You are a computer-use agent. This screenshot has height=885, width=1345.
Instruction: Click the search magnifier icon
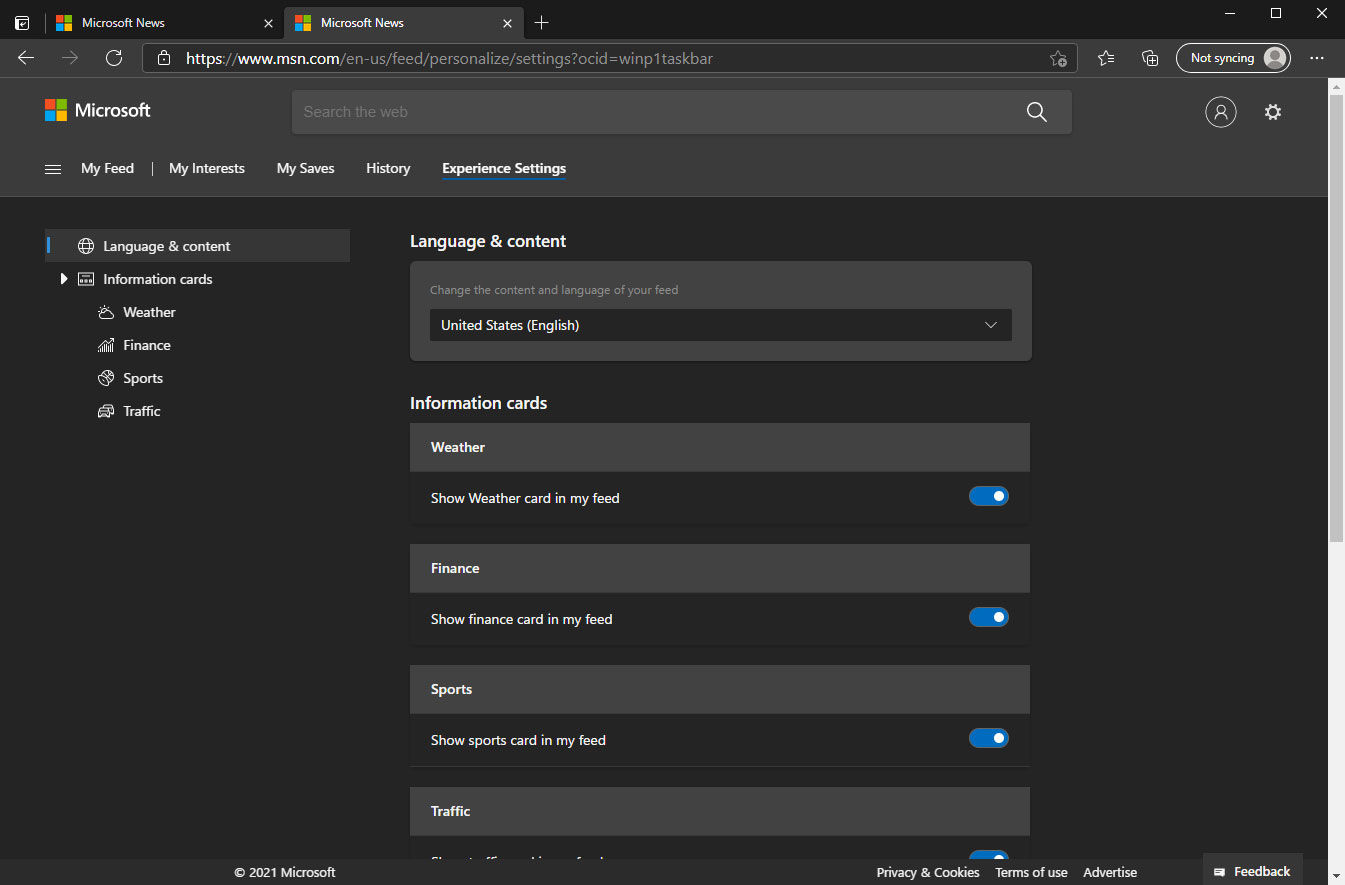coord(1036,112)
